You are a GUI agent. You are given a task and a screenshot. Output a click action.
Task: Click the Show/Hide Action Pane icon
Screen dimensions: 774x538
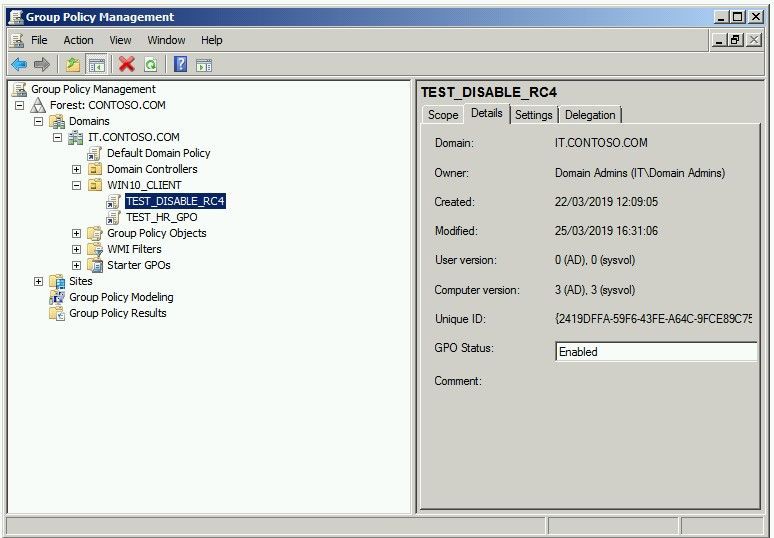[x=204, y=65]
